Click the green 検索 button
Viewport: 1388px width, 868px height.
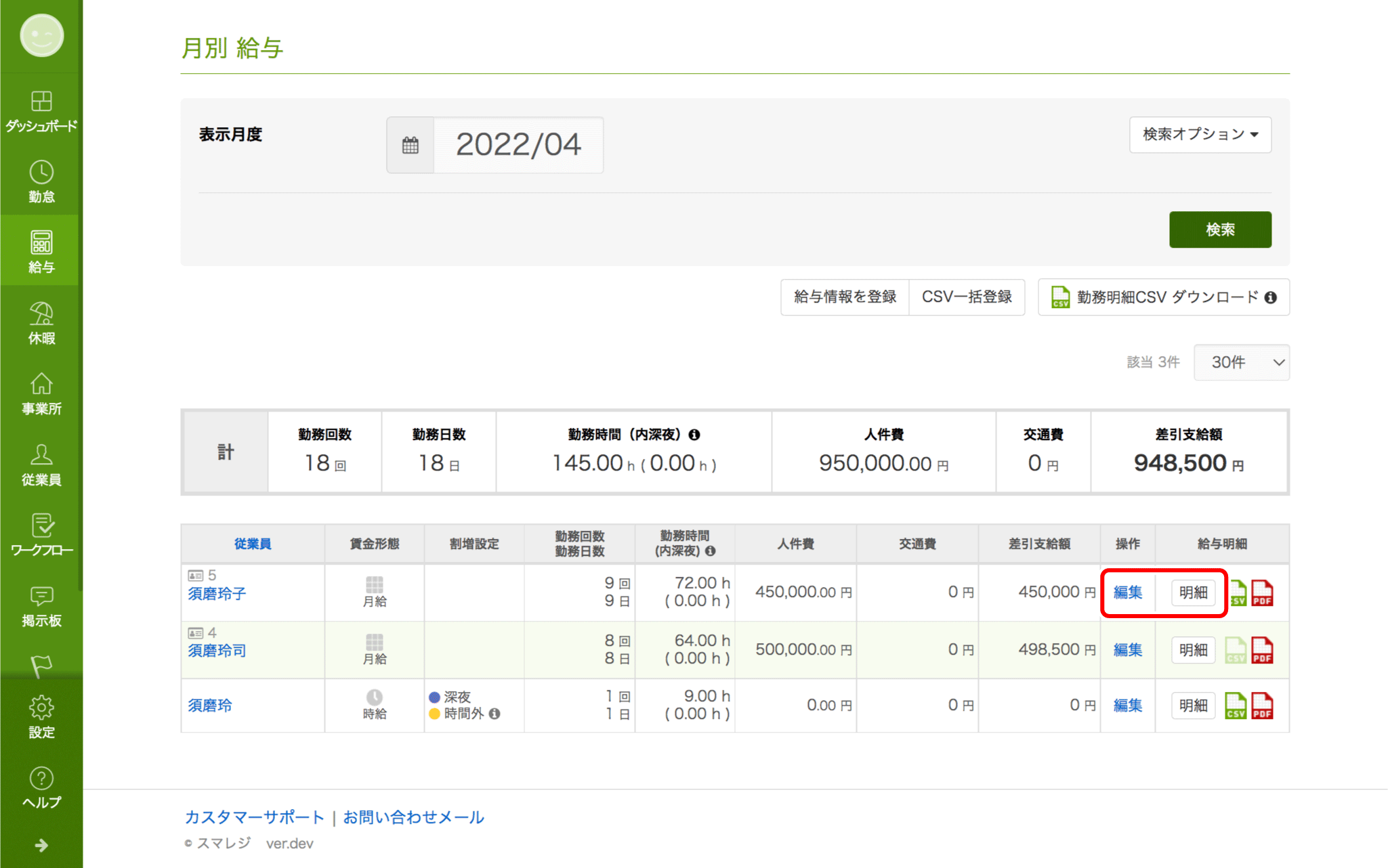[1220, 230]
